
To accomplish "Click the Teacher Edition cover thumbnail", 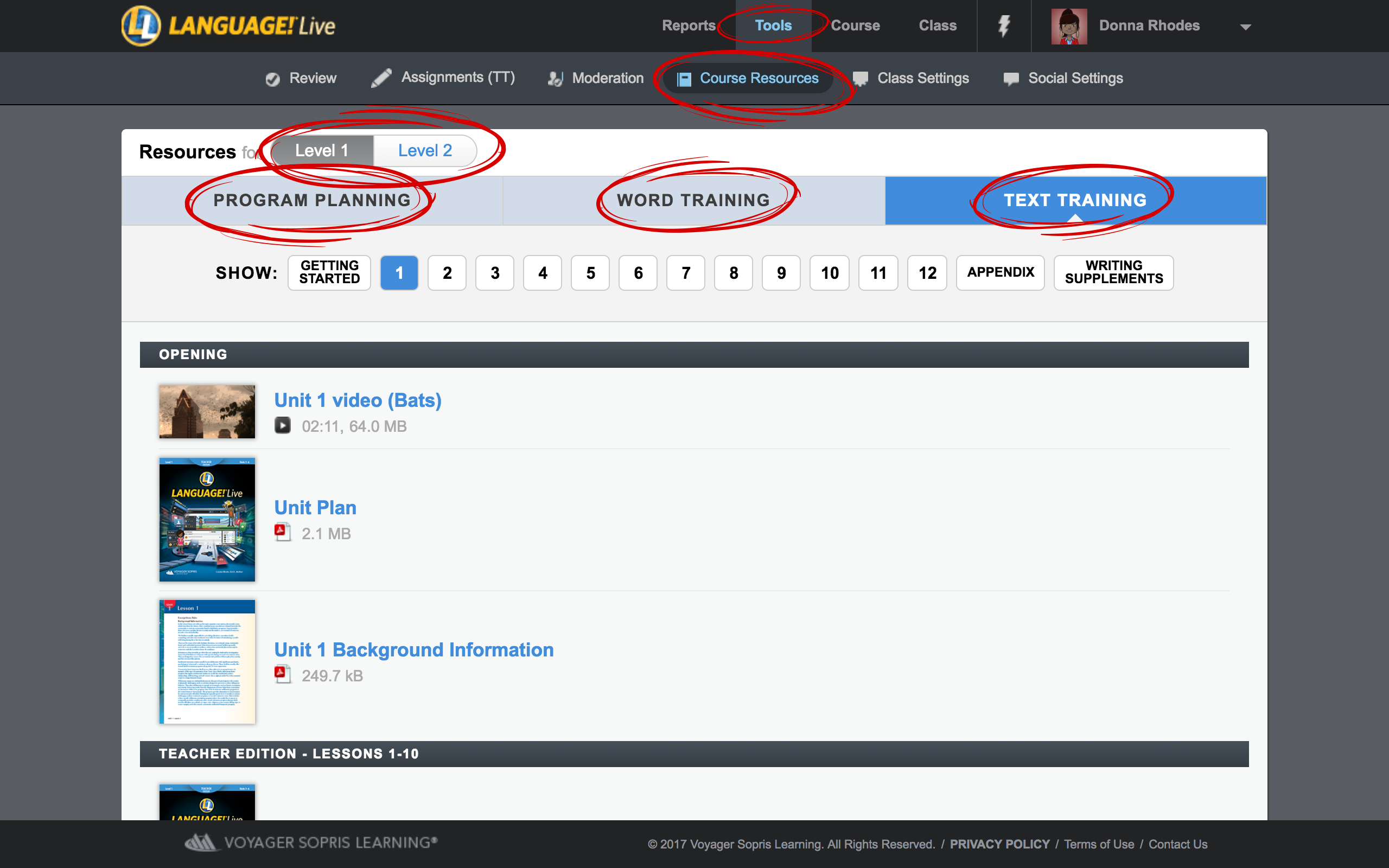I will (207, 802).
